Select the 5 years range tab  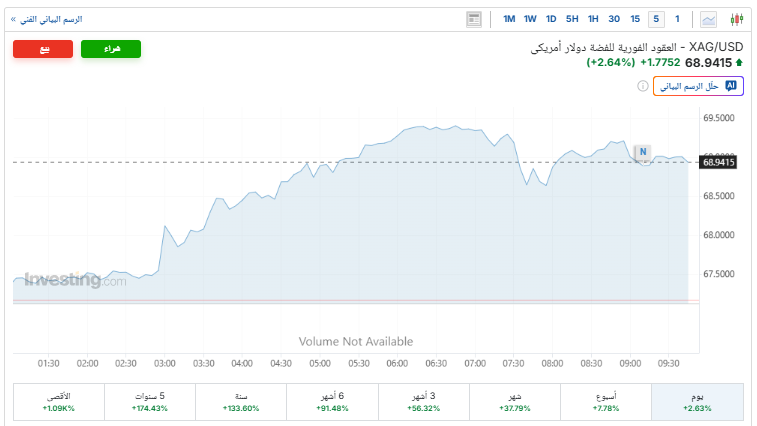click(x=150, y=402)
